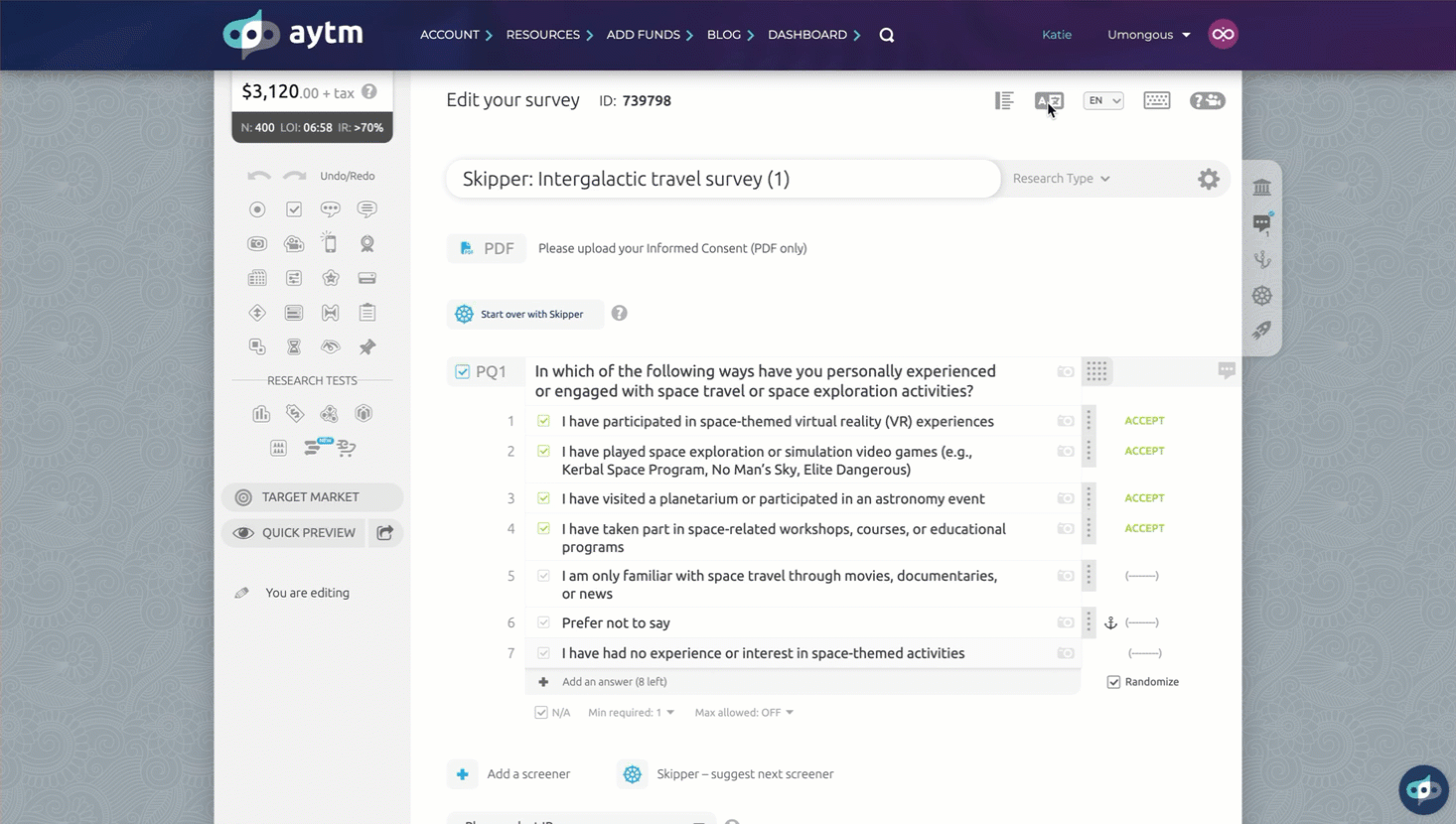
Task: Go to DASHBOARD in top navigation
Action: (x=807, y=35)
